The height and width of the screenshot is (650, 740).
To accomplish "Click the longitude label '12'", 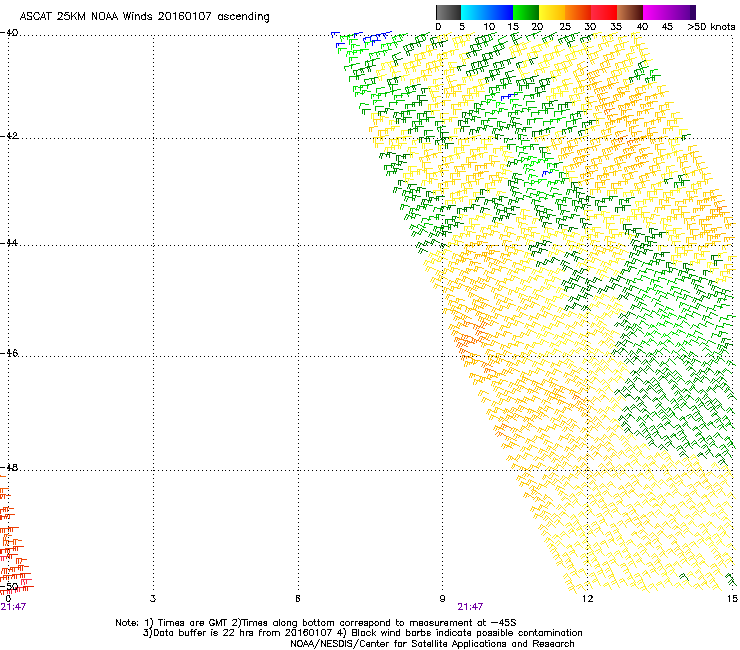I will pyautogui.click(x=587, y=599).
